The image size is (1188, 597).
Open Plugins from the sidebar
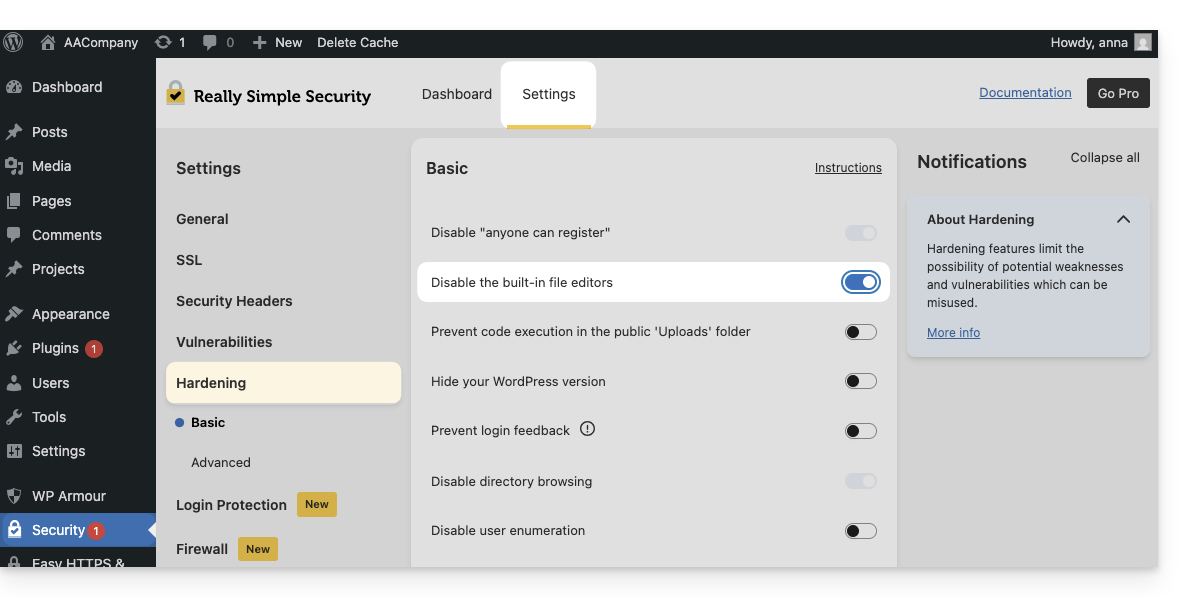[55, 348]
